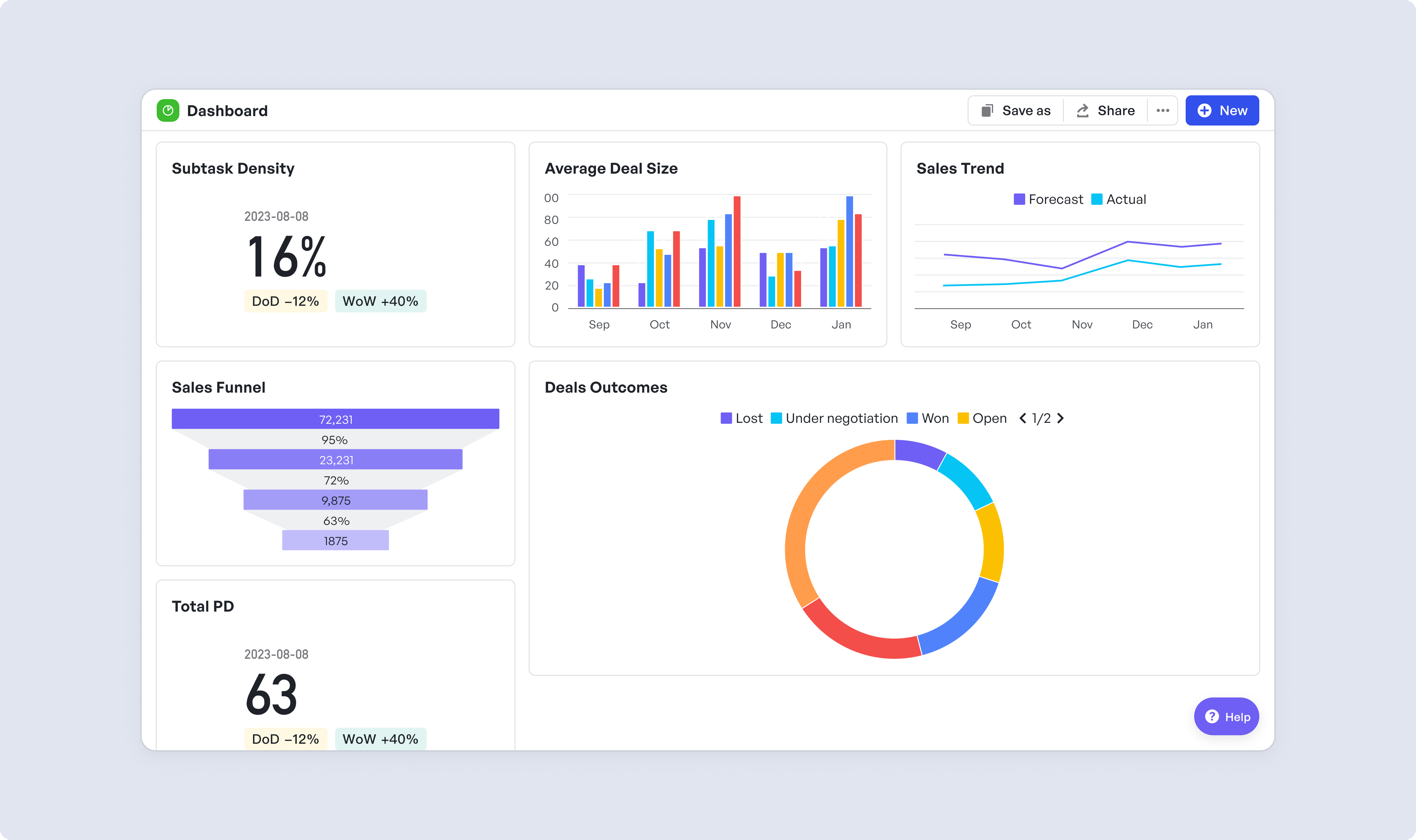Click the Save as button

point(1016,110)
